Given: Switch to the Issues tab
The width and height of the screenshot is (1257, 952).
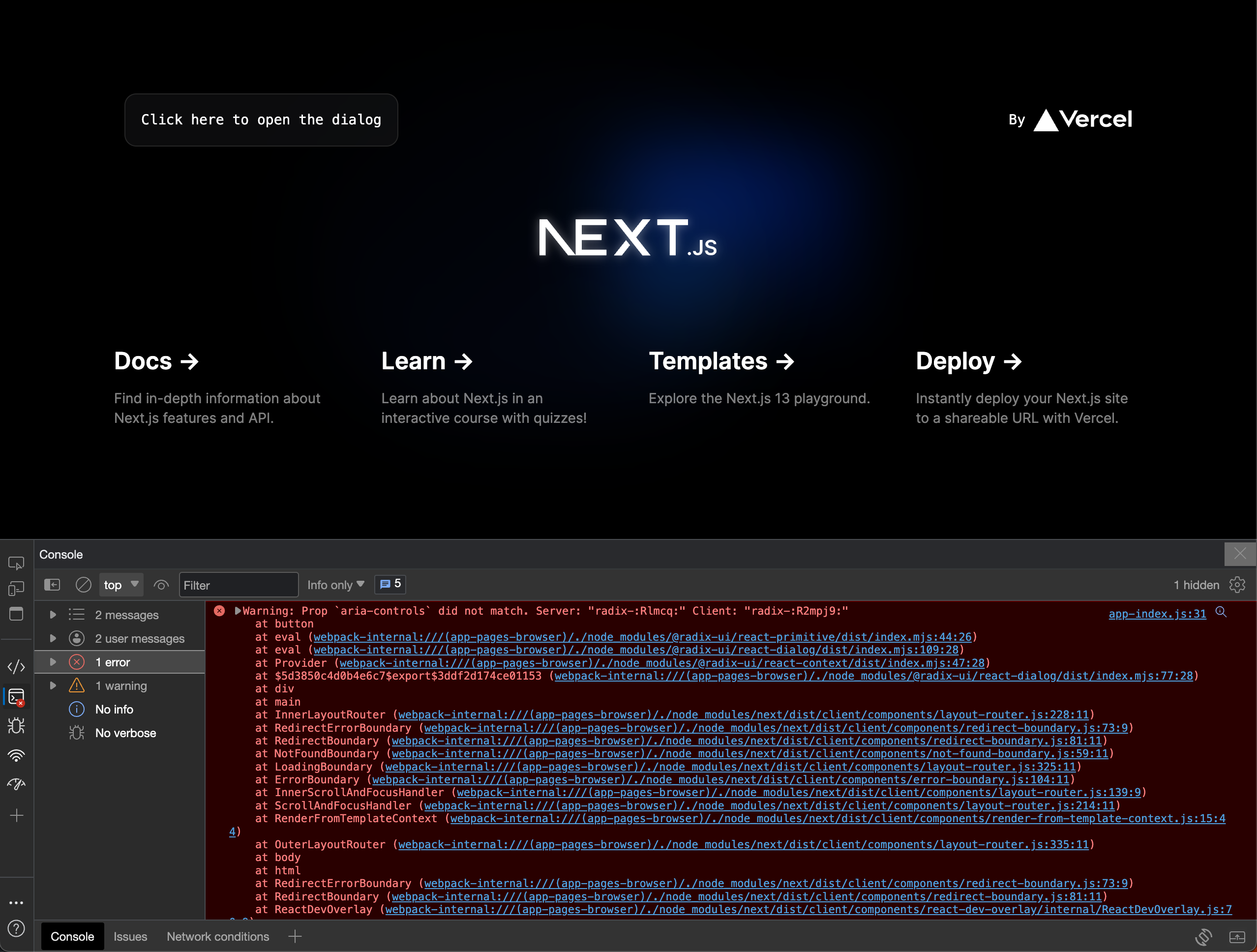Looking at the screenshot, I should (131, 936).
